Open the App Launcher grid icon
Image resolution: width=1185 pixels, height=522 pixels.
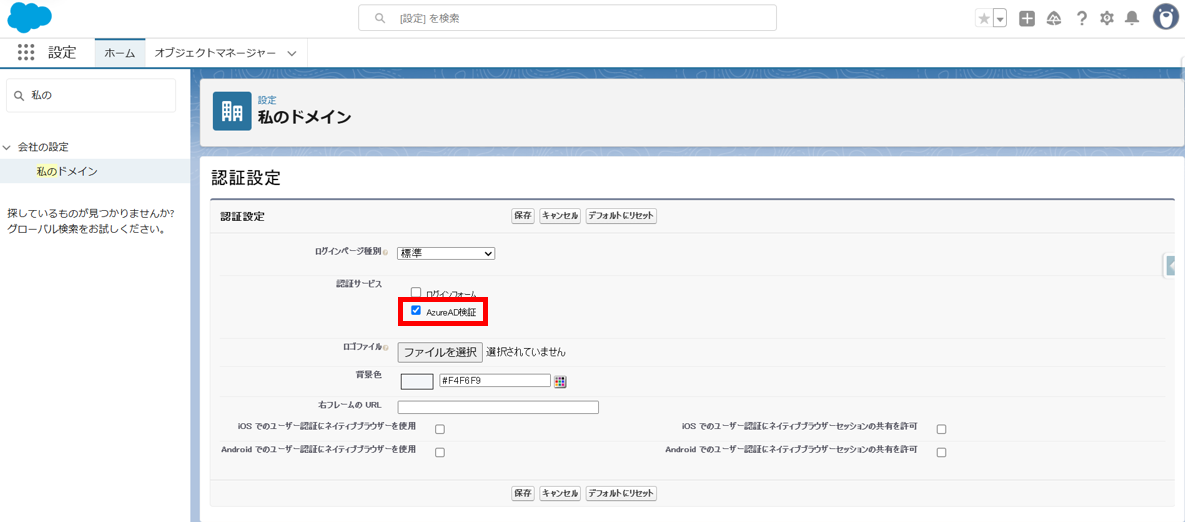click(26, 53)
